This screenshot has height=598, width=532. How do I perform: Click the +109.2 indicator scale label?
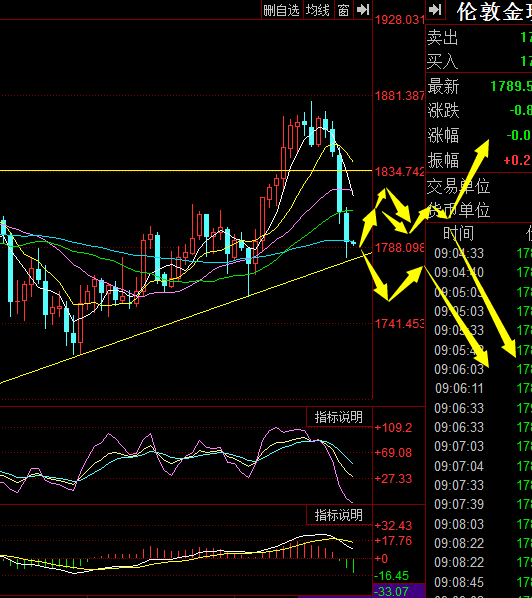[393, 428]
